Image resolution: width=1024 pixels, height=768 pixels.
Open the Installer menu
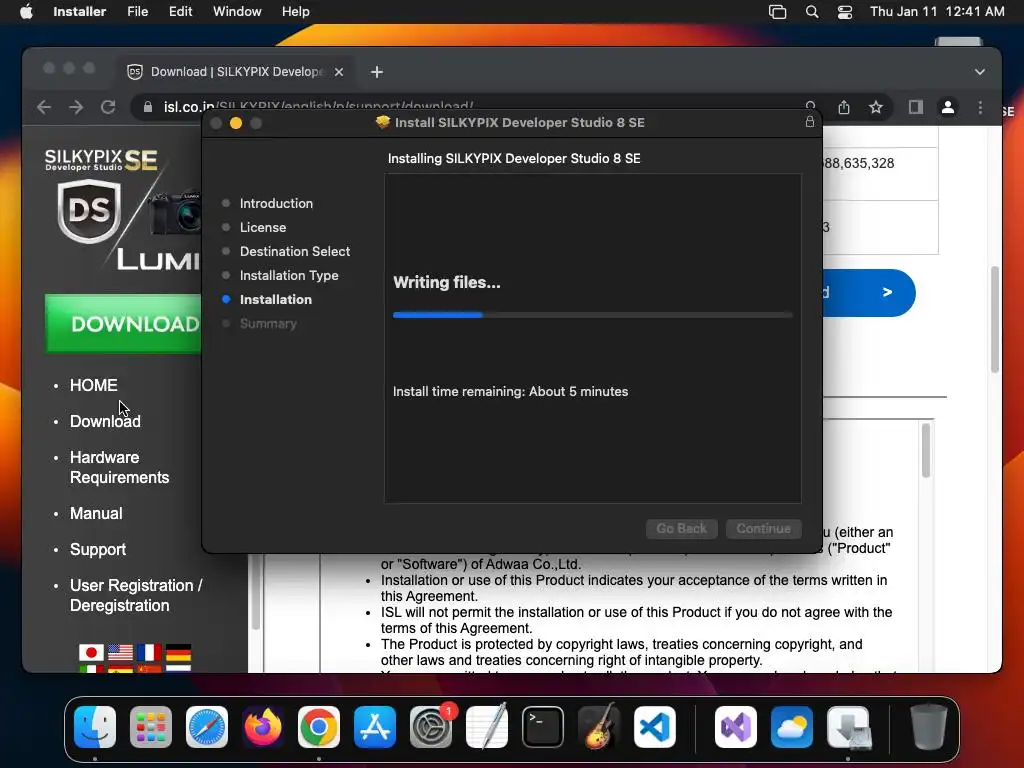pyautogui.click(x=80, y=12)
